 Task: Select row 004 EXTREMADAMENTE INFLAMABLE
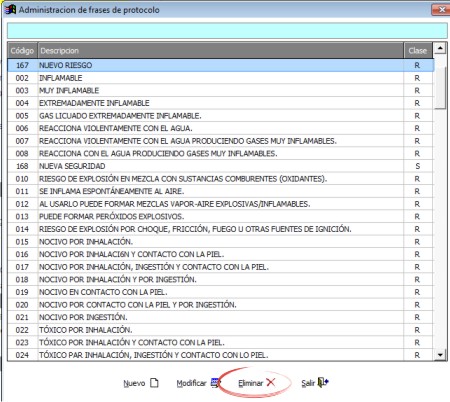pos(221,103)
